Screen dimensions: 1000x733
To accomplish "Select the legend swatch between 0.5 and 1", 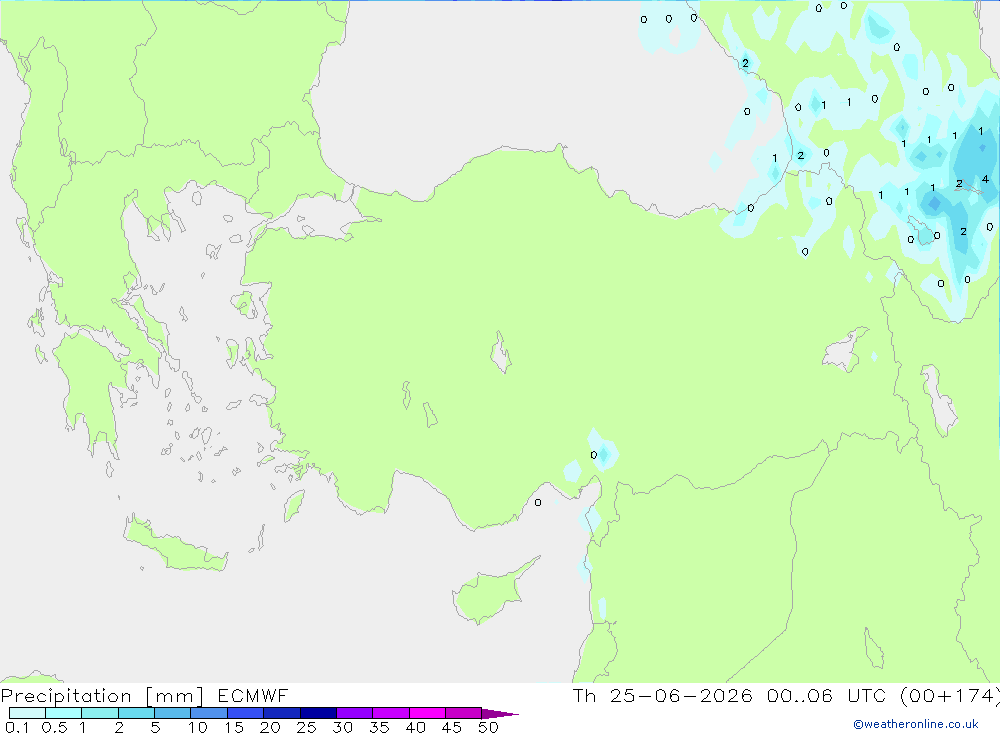I will (x=64, y=713).
